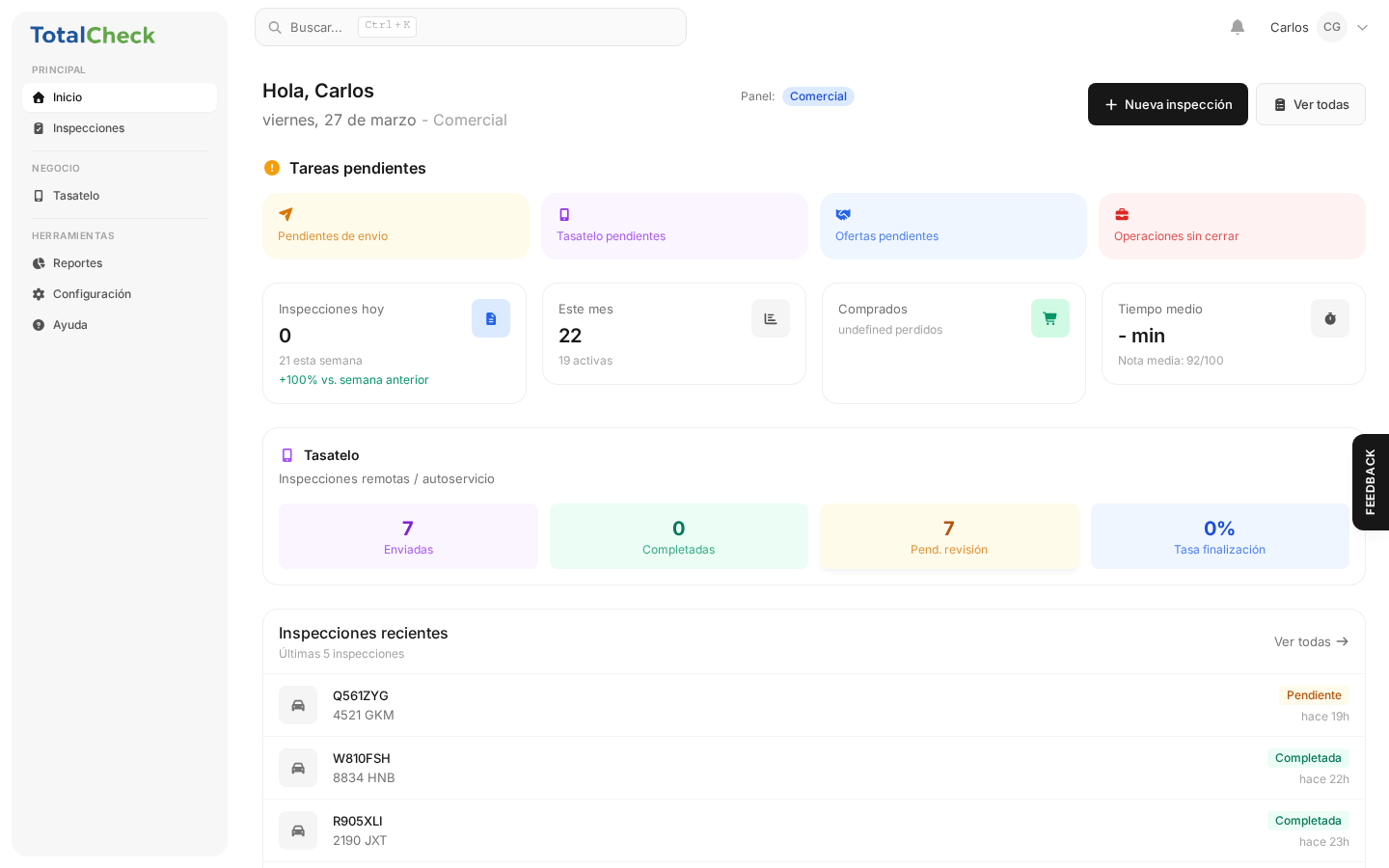The width and height of the screenshot is (1389, 868).
Task: Select Tasatelo in the sidebar
Action: 76,196
